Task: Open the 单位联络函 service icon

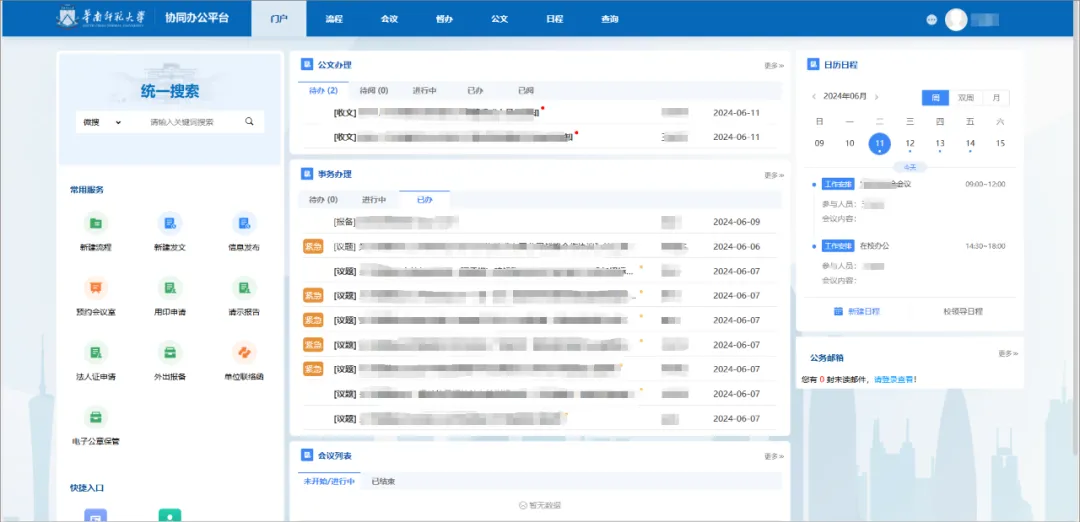Action: point(244,353)
